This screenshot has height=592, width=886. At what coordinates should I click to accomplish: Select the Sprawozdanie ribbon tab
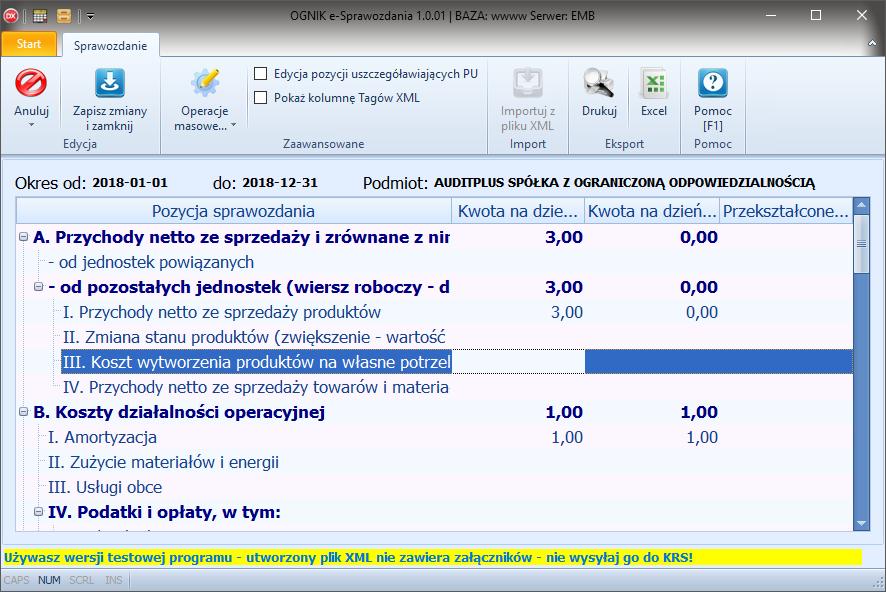point(110,46)
